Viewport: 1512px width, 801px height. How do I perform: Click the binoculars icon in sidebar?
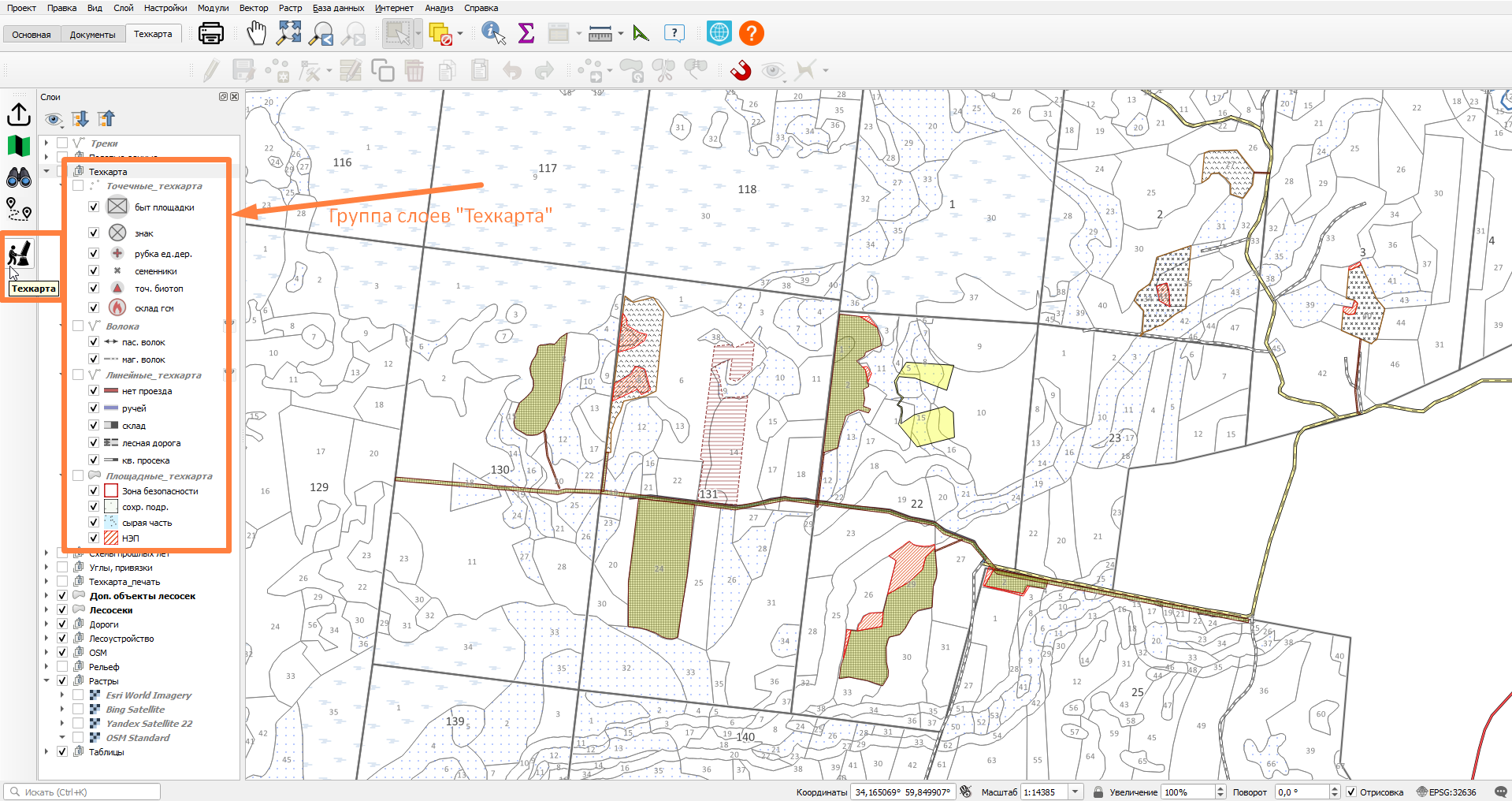19,178
